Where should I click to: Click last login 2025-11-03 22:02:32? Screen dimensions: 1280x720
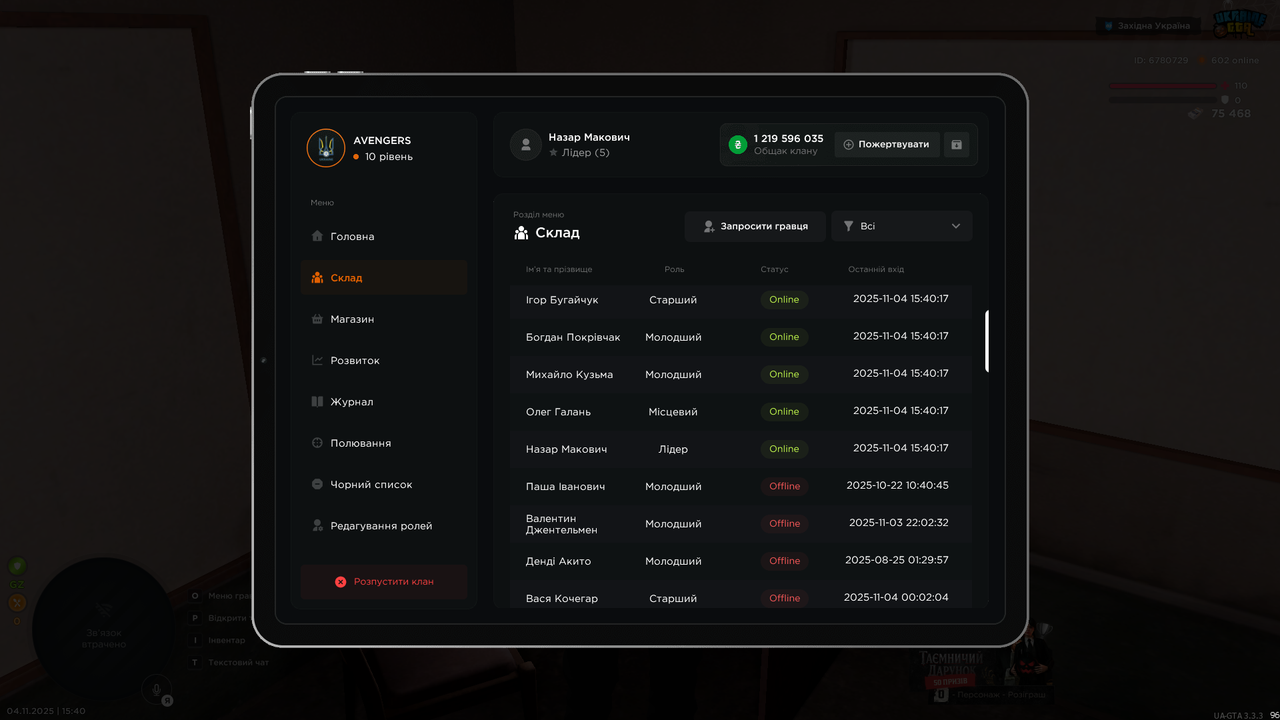pos(899,523)
